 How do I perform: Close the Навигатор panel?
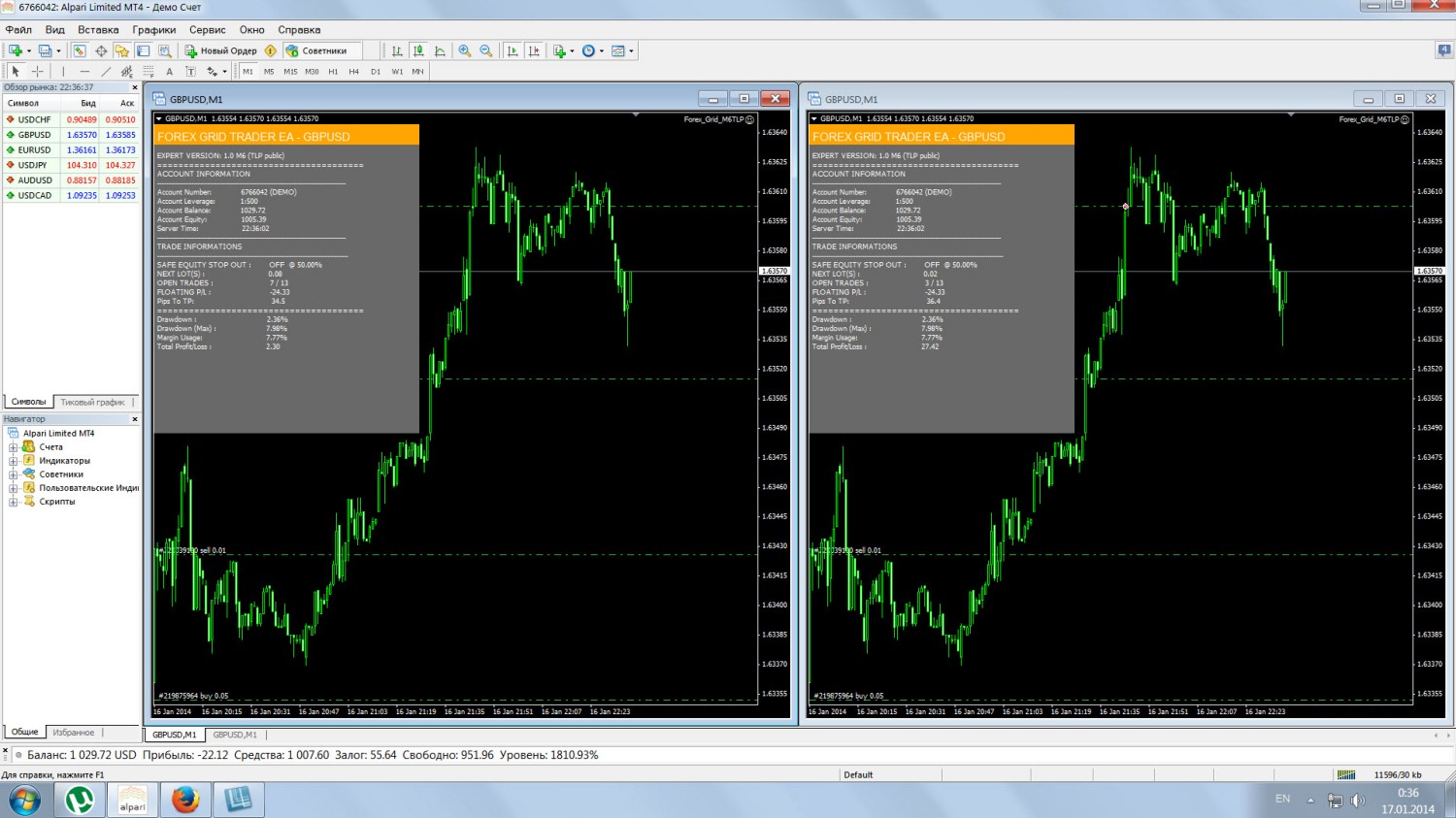[x=135, y=419]
